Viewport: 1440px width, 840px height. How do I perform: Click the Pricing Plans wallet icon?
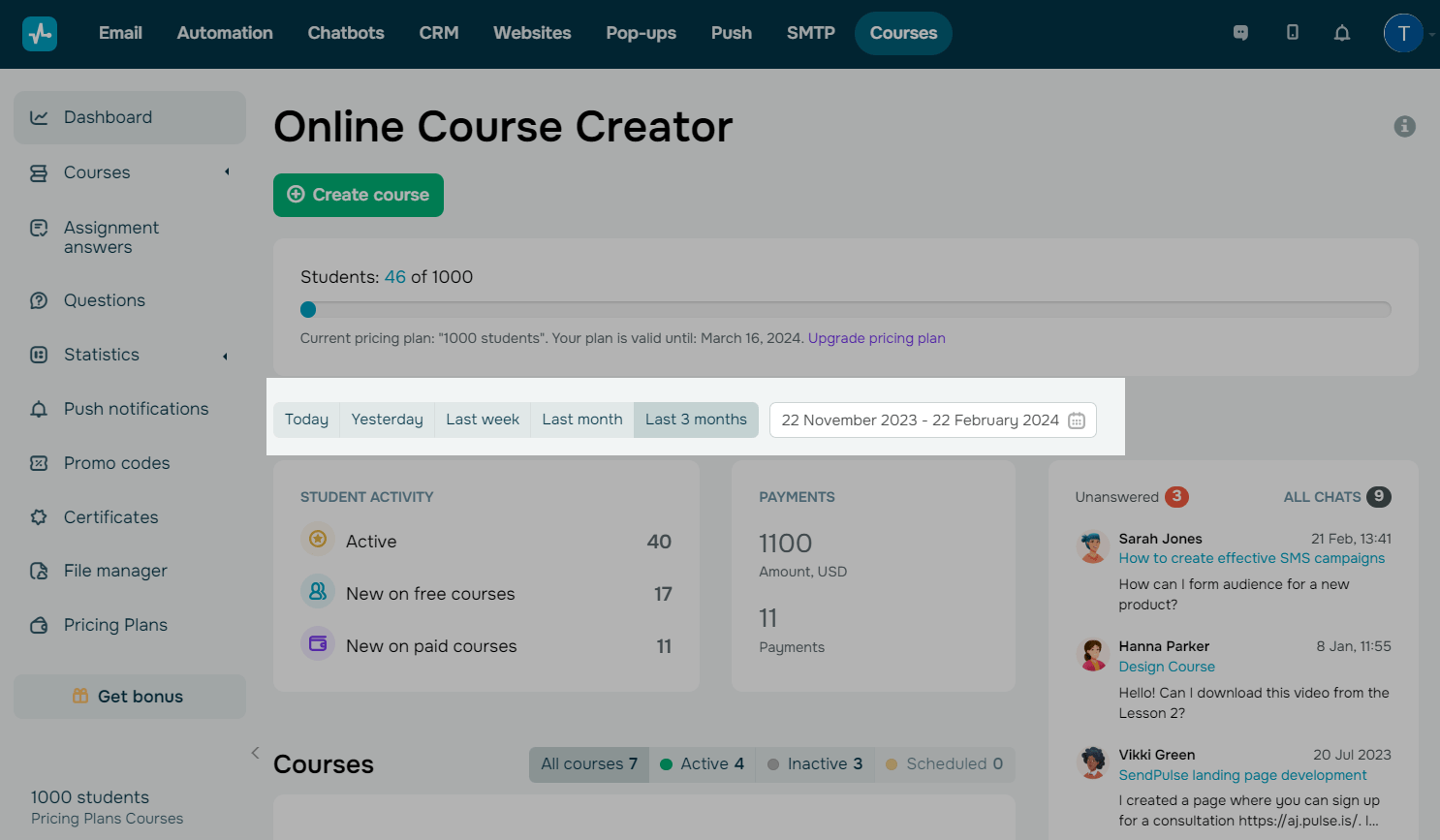pos(39,625)
